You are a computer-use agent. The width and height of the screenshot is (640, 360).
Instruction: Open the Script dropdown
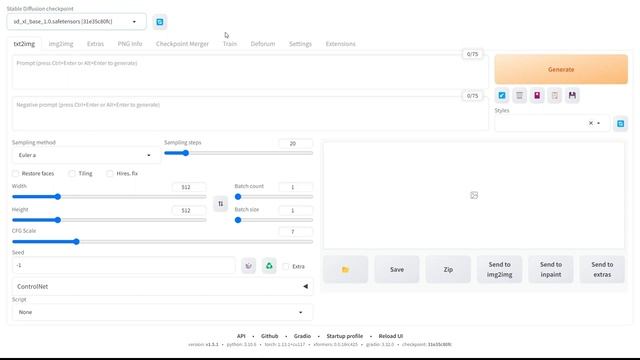point(162,312)
